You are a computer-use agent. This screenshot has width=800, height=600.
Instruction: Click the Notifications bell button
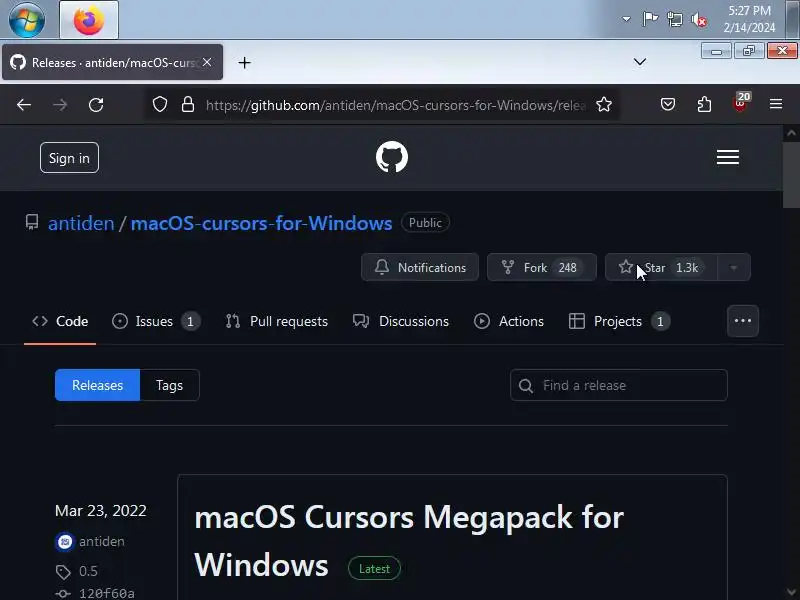point(420,267)
